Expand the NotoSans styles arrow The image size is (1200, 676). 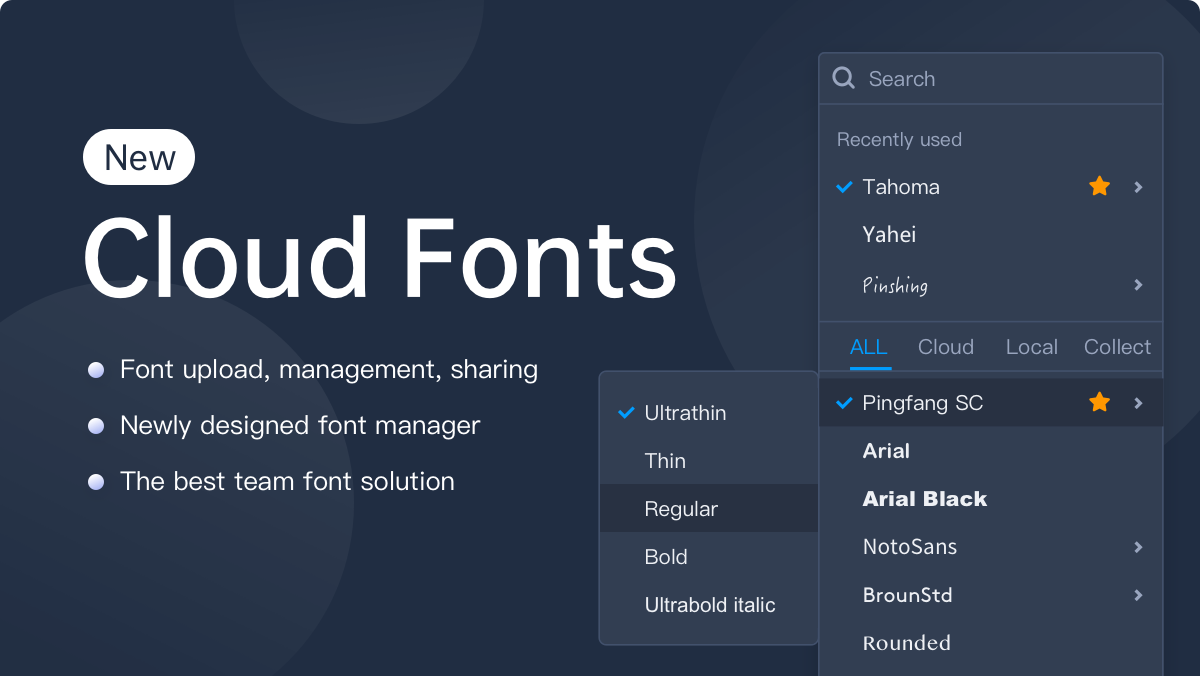(1138, 547)
